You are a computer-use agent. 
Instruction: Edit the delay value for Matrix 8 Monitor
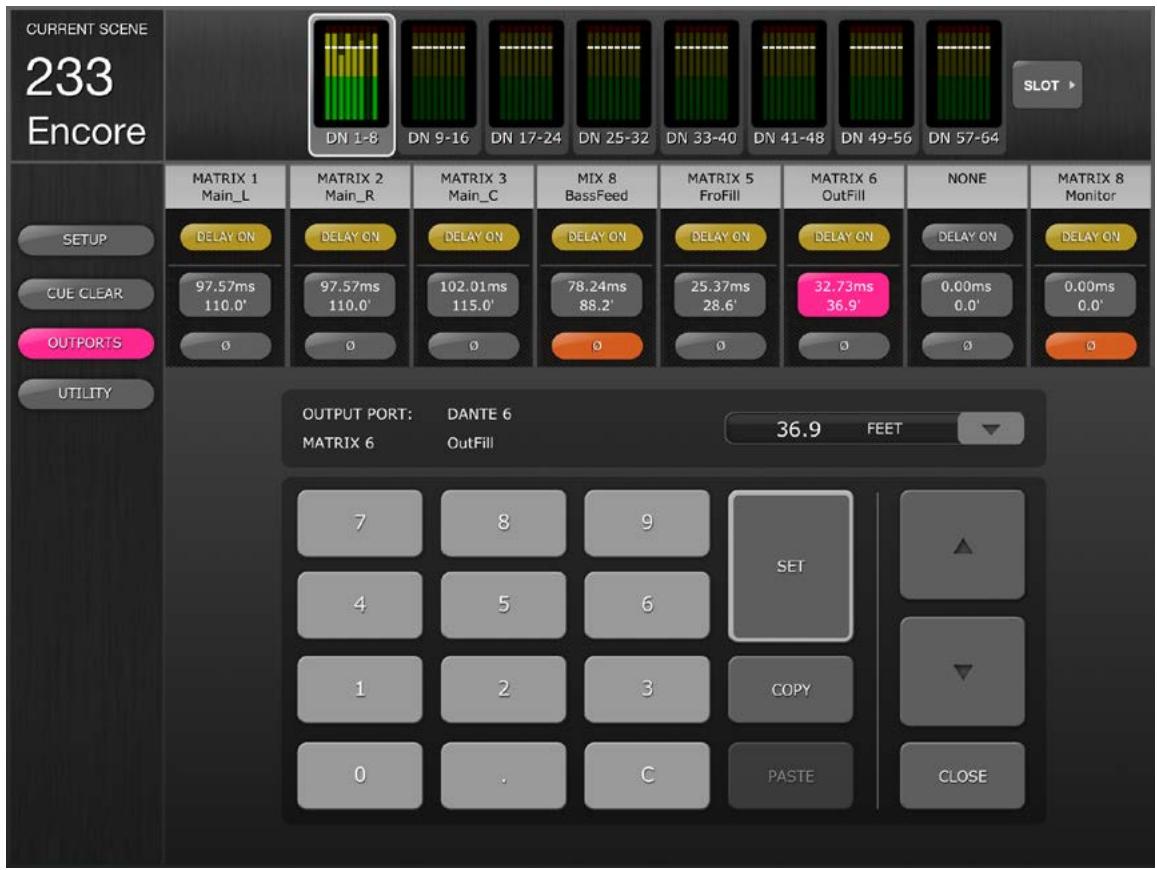[x=1090, y=295]
